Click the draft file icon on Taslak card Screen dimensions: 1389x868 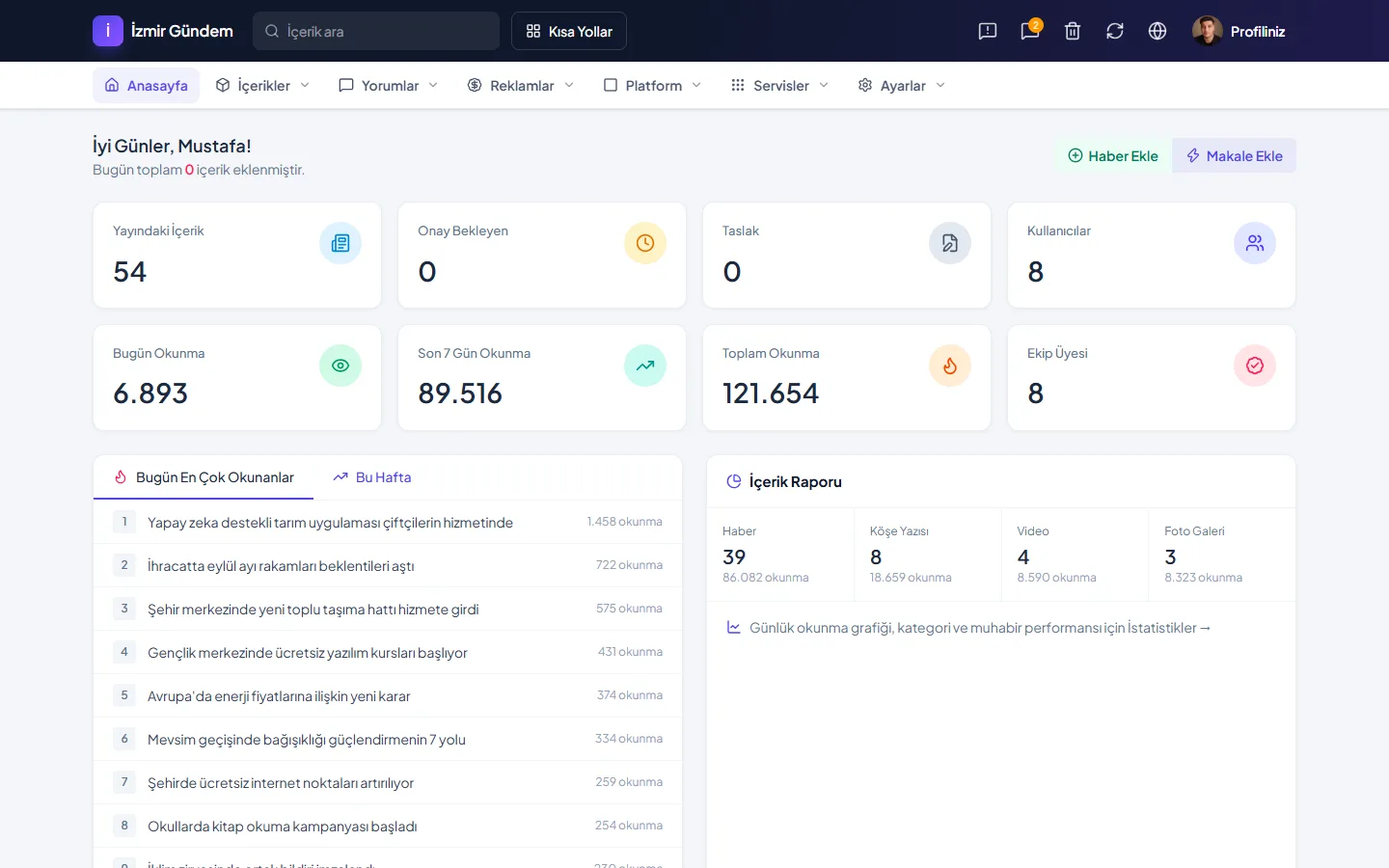[x=950, y=243]
